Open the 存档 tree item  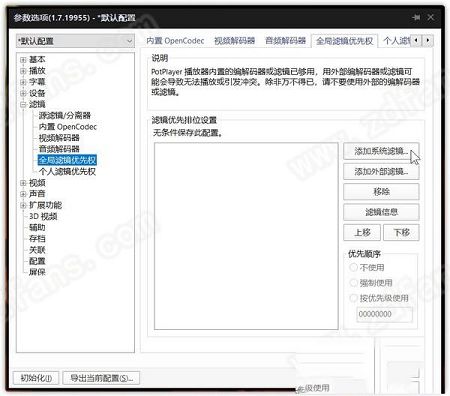(37, 239)
